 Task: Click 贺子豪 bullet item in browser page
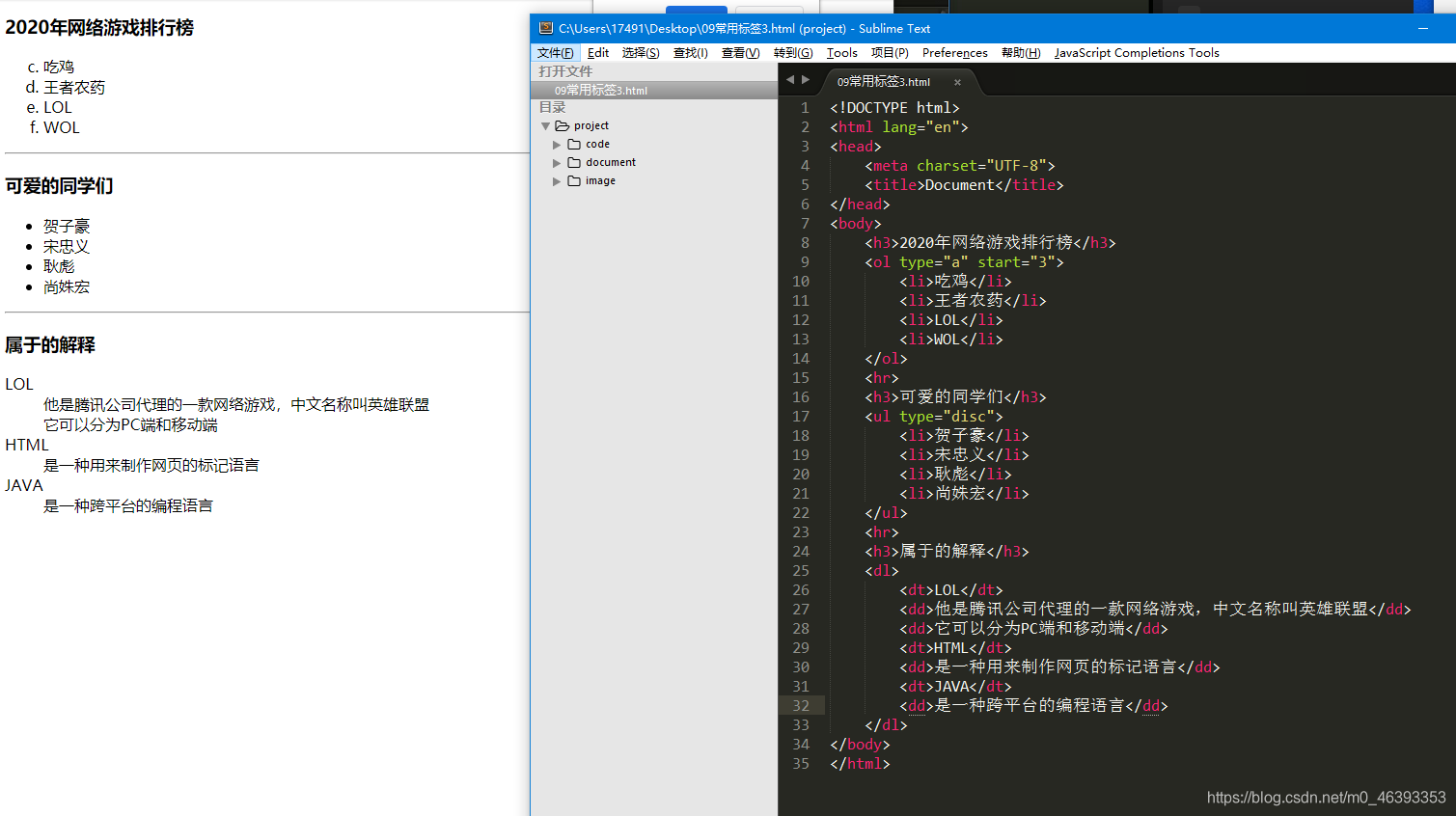(67, 226)
